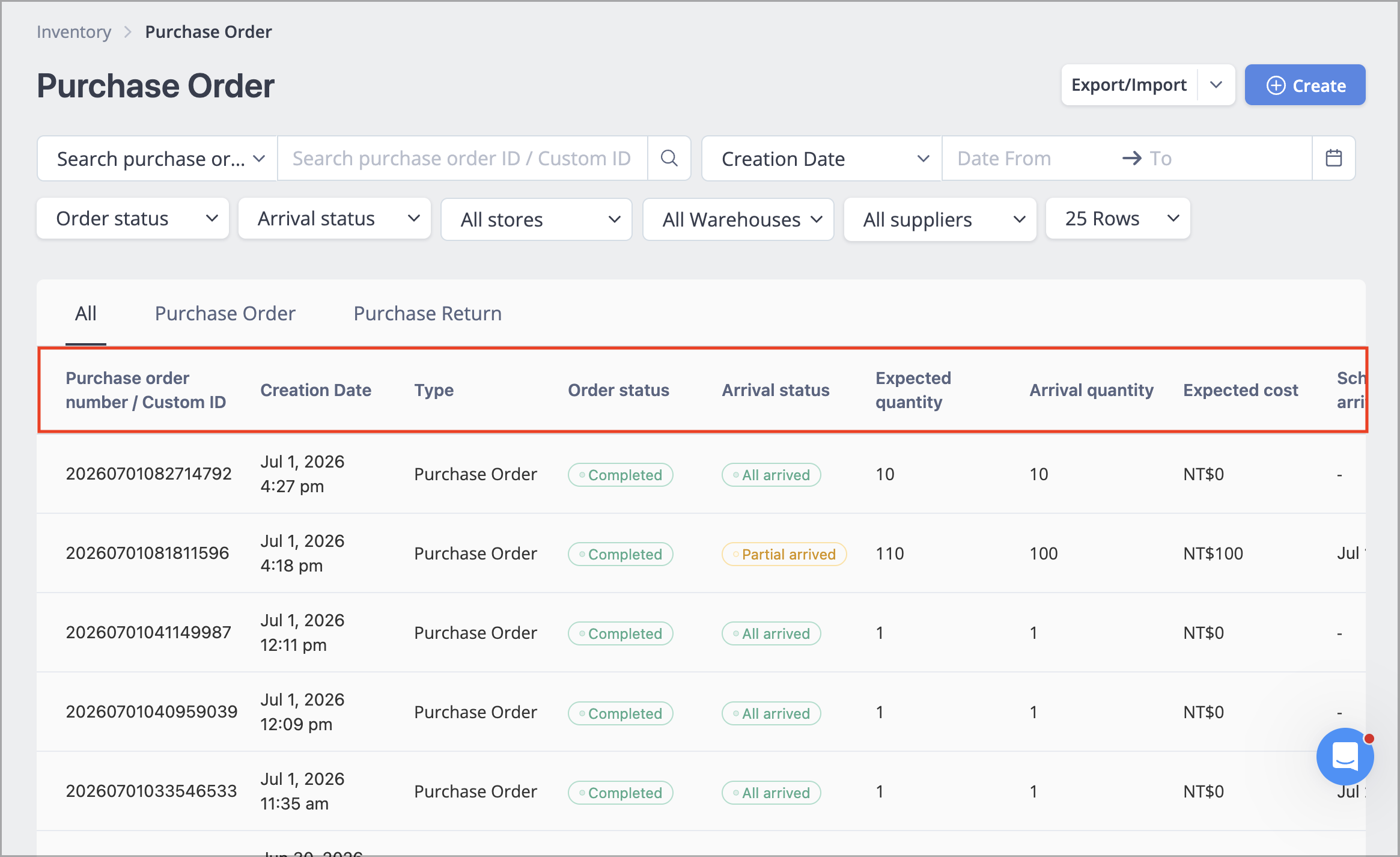The image size is (1400, 857).
Task: Open the Creation Date filter dropdown
Action: (822, 158)
